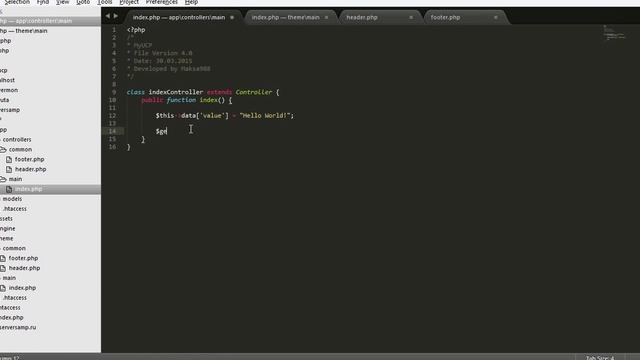Close the index.php — theme\main tab
640x360 pixels.
[x=326, y=18]
